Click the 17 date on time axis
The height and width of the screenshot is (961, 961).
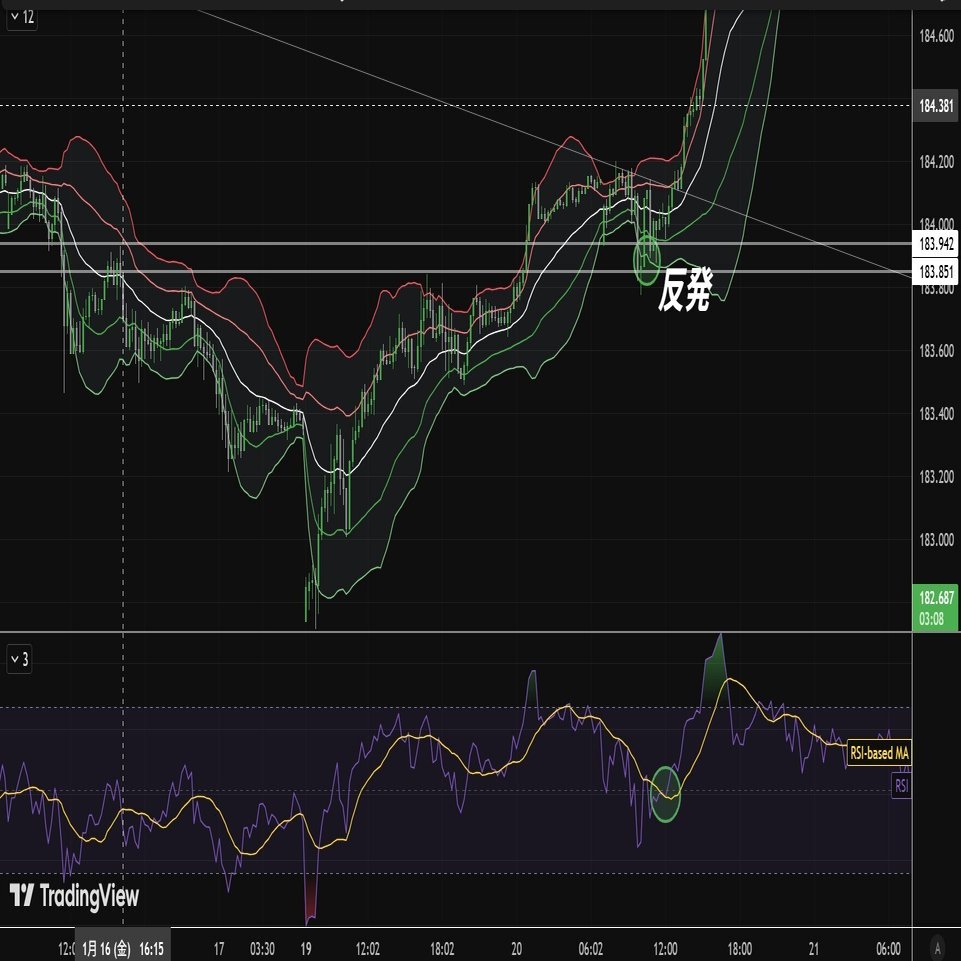point(219,949)
